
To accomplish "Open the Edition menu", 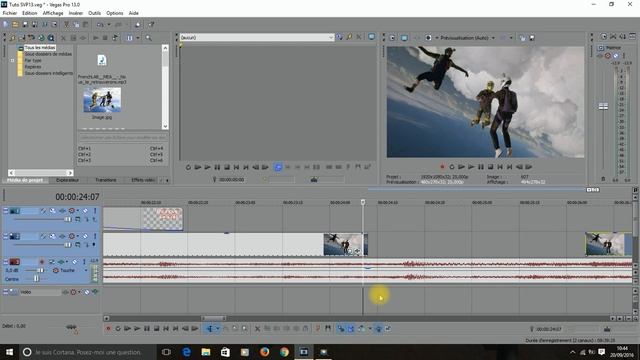I will click(x=29, y=13).
